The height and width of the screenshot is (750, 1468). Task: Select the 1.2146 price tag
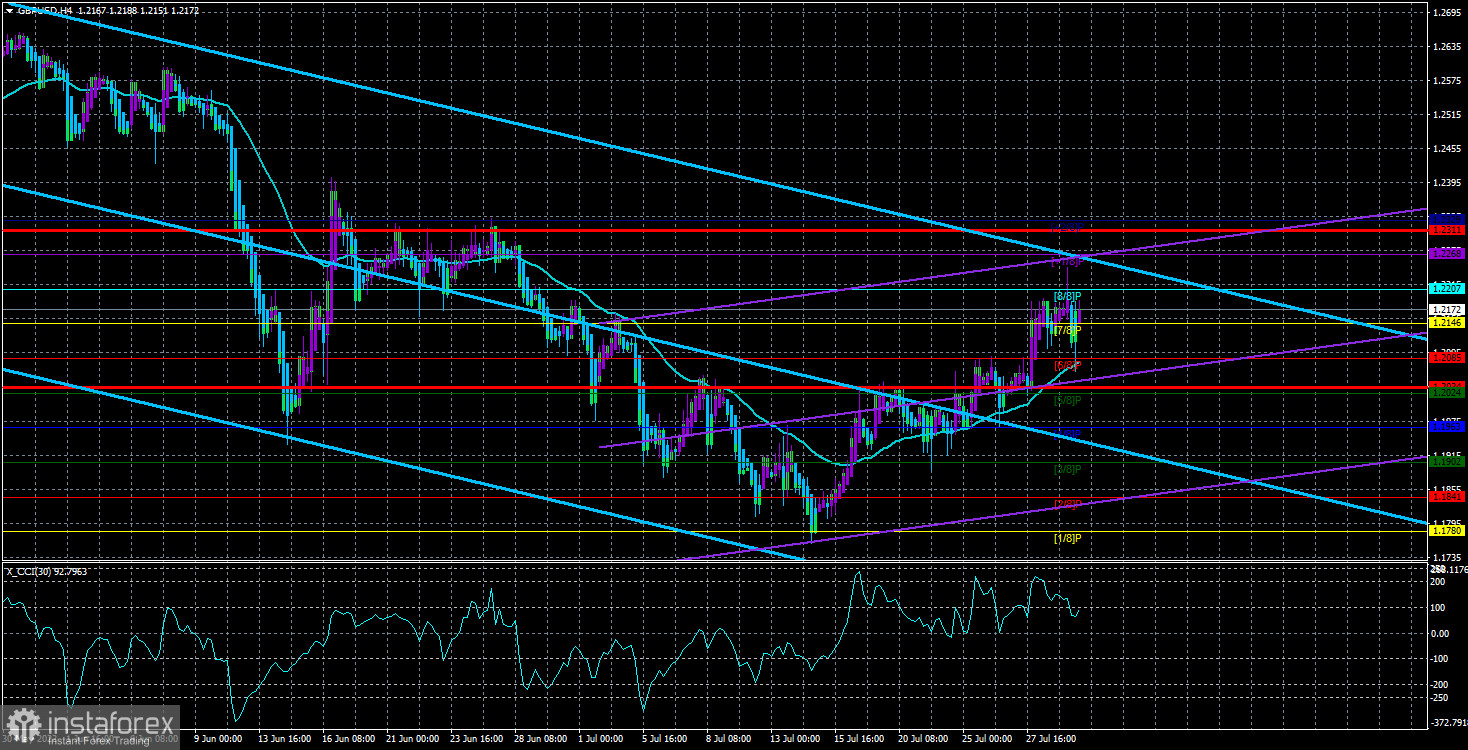point(1447,323)
